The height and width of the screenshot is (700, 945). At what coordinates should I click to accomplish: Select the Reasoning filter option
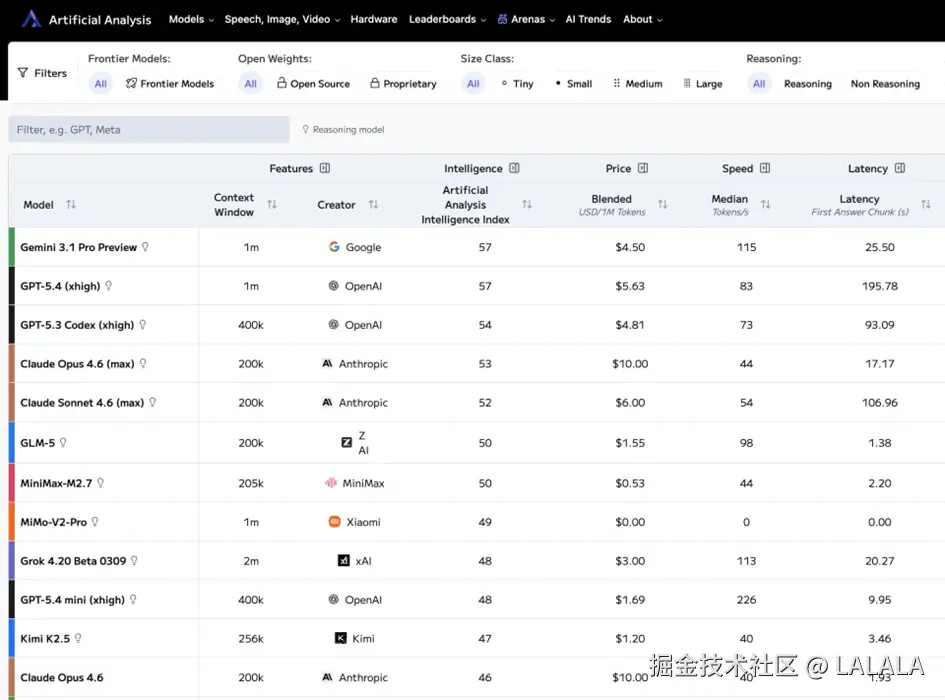[x=807, y=84]
